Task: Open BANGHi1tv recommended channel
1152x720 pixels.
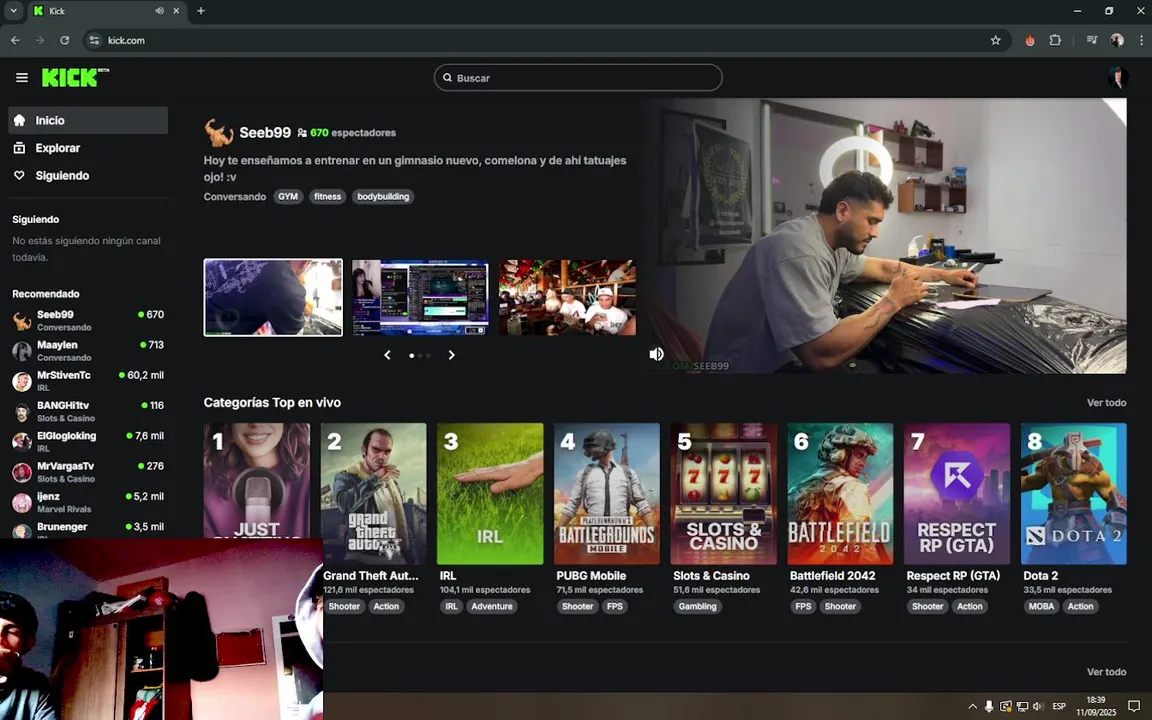Action: (x=88, y=411)
